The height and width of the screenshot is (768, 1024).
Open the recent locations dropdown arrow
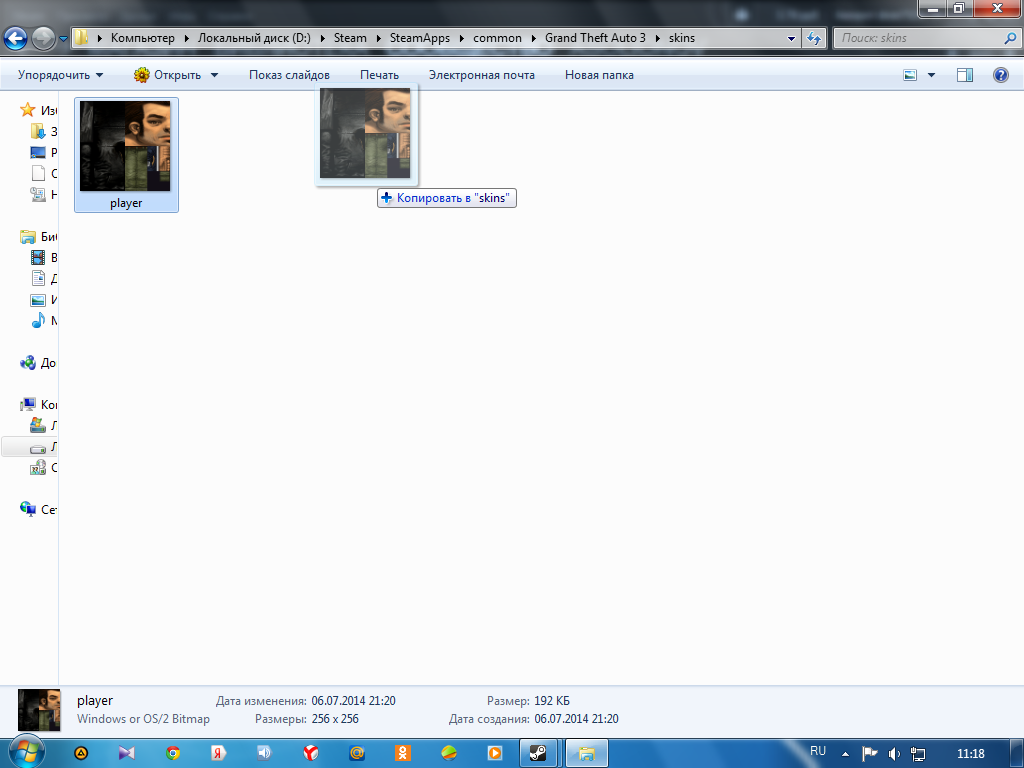click(x=63, y=39)
